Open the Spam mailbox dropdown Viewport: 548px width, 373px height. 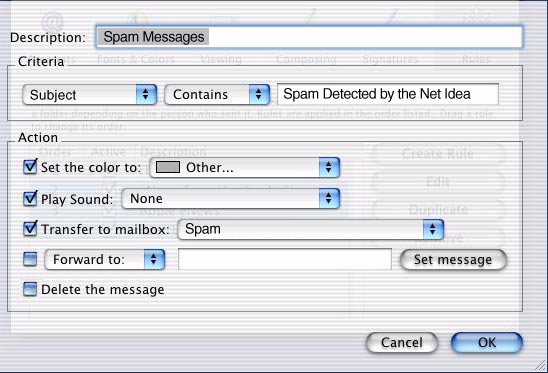(311, 229)
